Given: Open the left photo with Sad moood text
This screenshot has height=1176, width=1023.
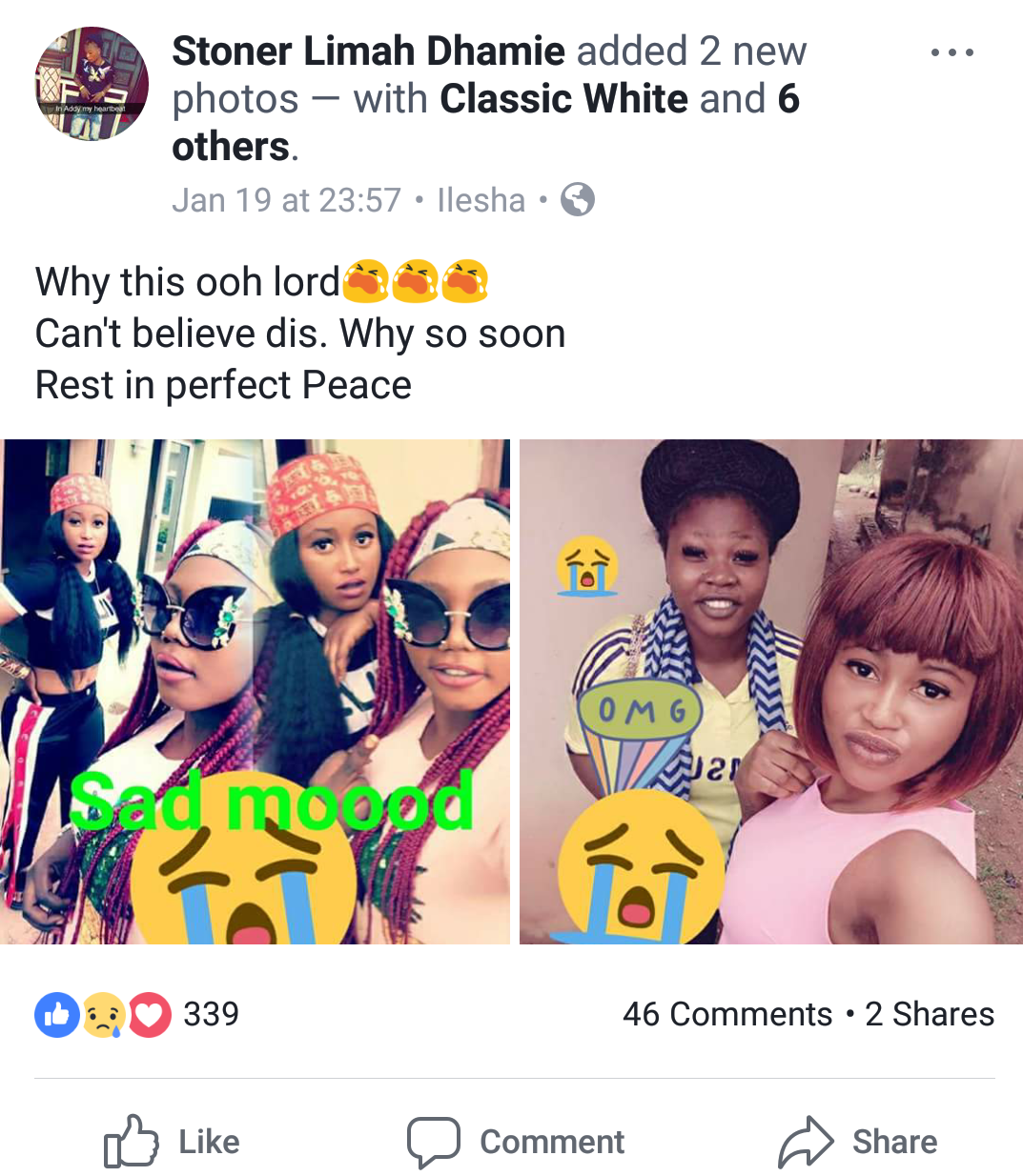Looking at the screenshot, I should coord(255,692).
